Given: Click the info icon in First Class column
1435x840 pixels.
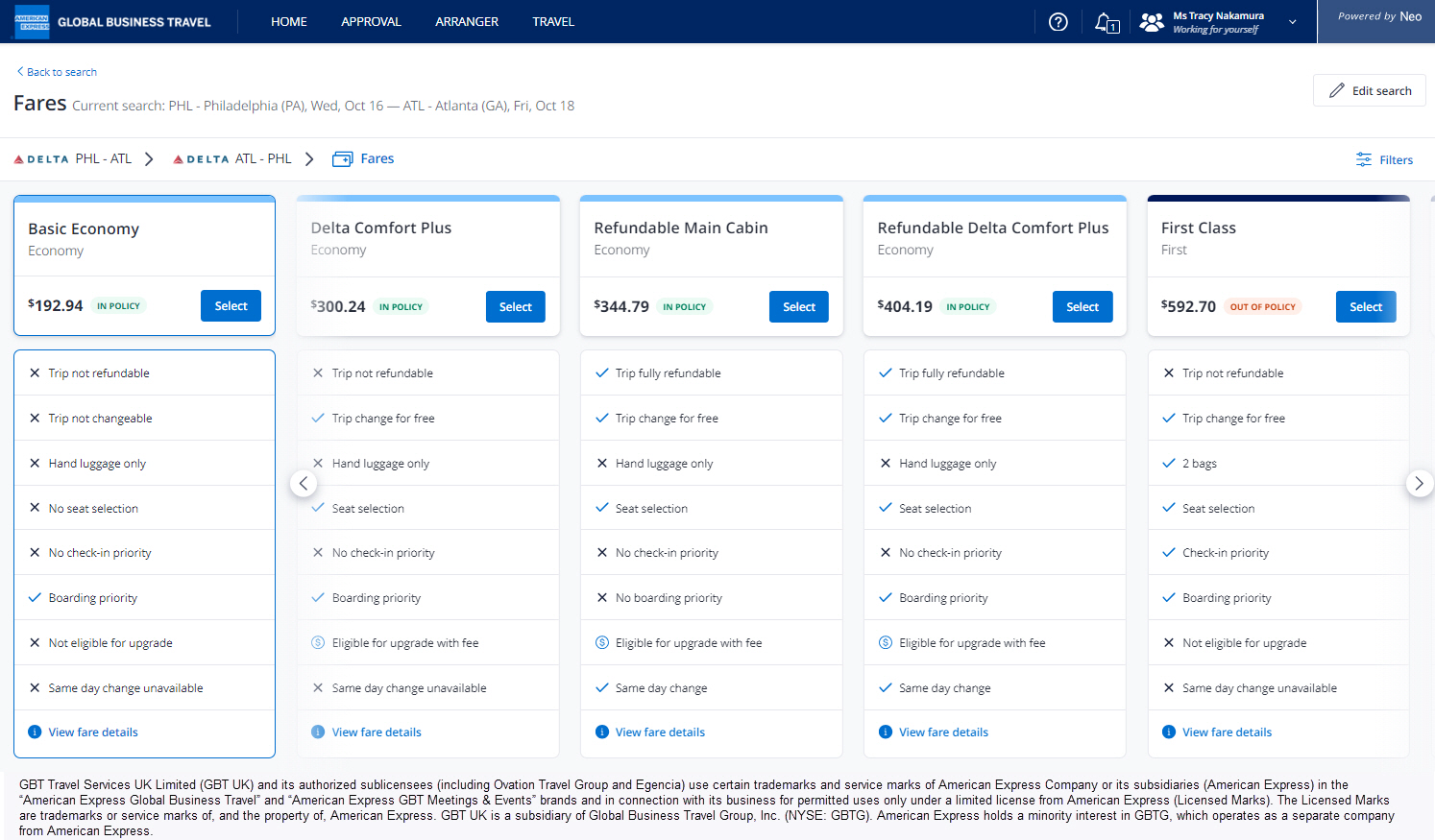Looking at the screenshot, I should 1169,732.
